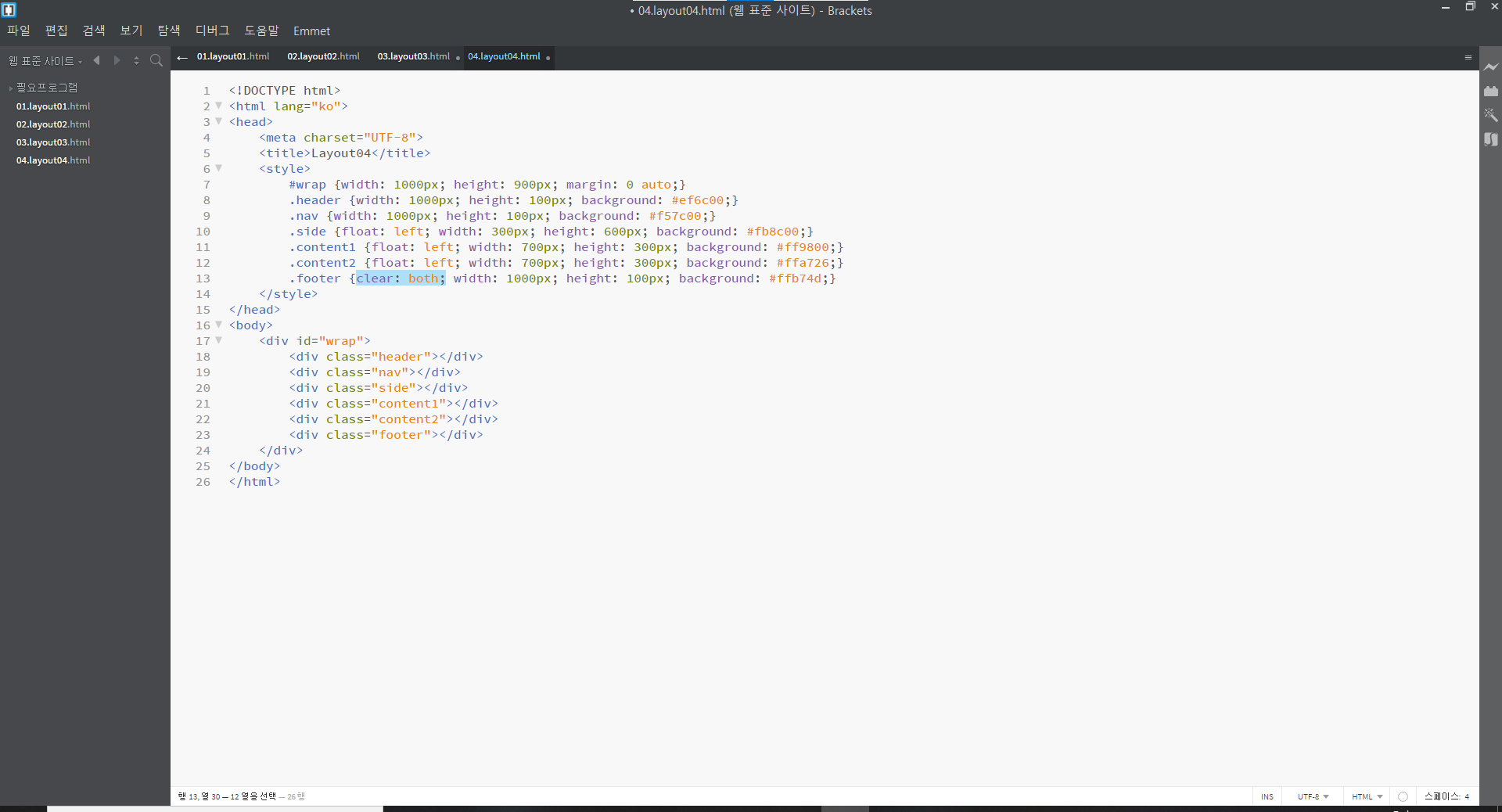Click the #ffb74d color value on line 13
Viewport: 1502px width, 812px height.
(x=795, y=278)
